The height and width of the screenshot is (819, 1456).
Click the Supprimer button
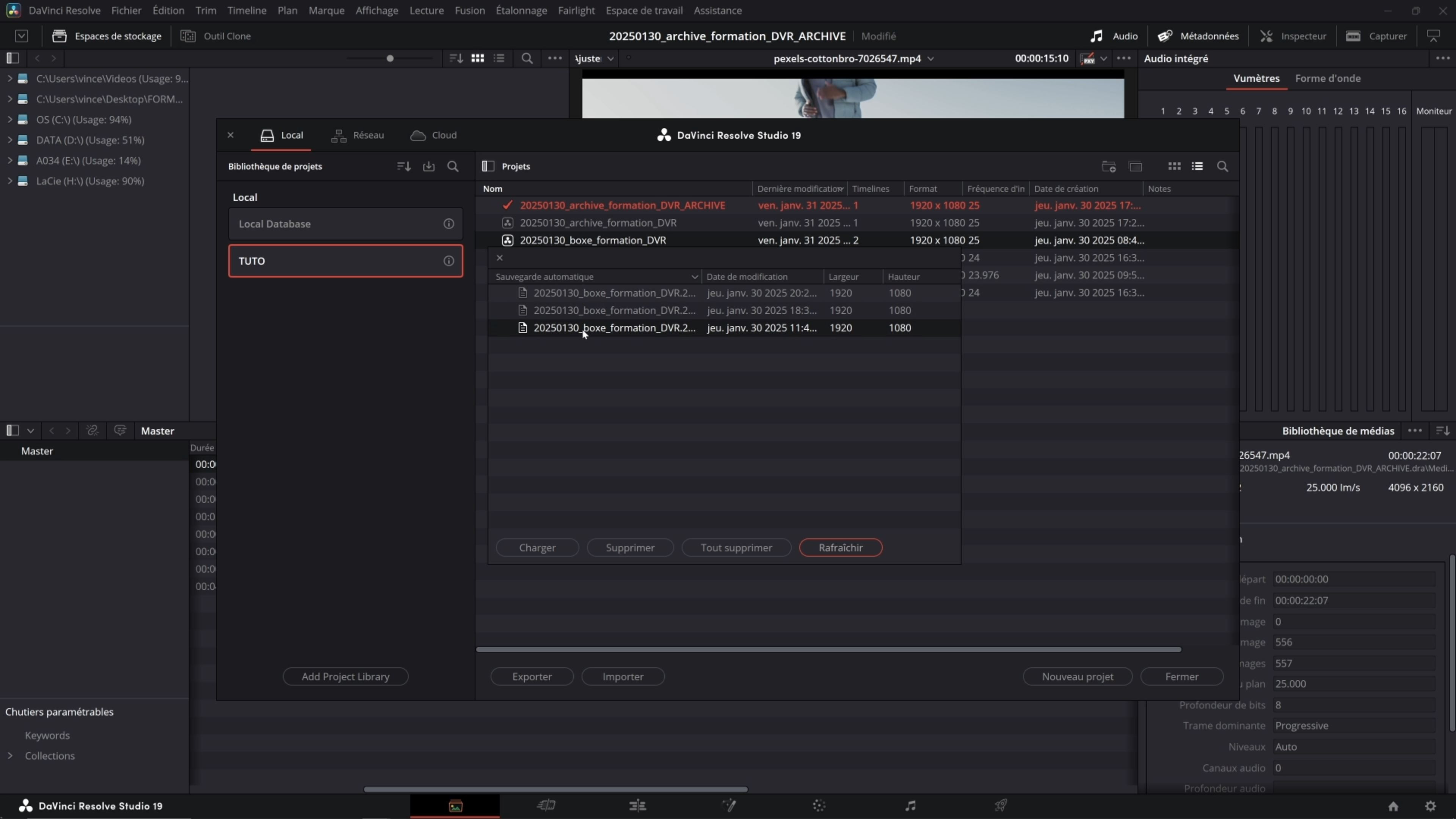(x=630, y=548)
